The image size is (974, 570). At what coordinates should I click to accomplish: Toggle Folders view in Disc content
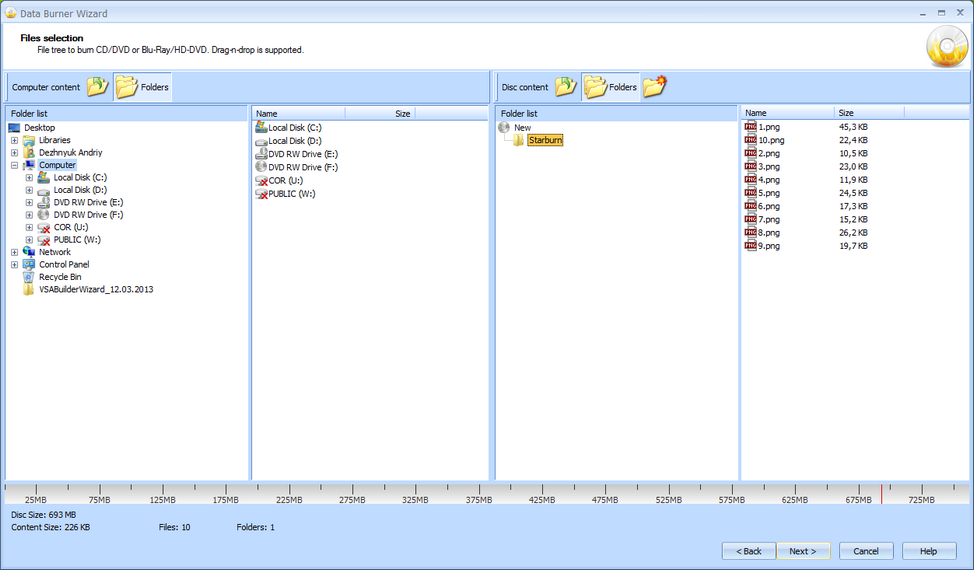pyautogui.click(x=611, y=87)
